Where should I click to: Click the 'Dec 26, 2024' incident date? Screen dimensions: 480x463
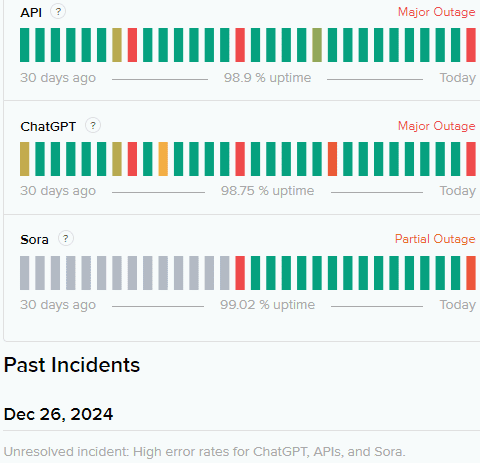point(58,414)
